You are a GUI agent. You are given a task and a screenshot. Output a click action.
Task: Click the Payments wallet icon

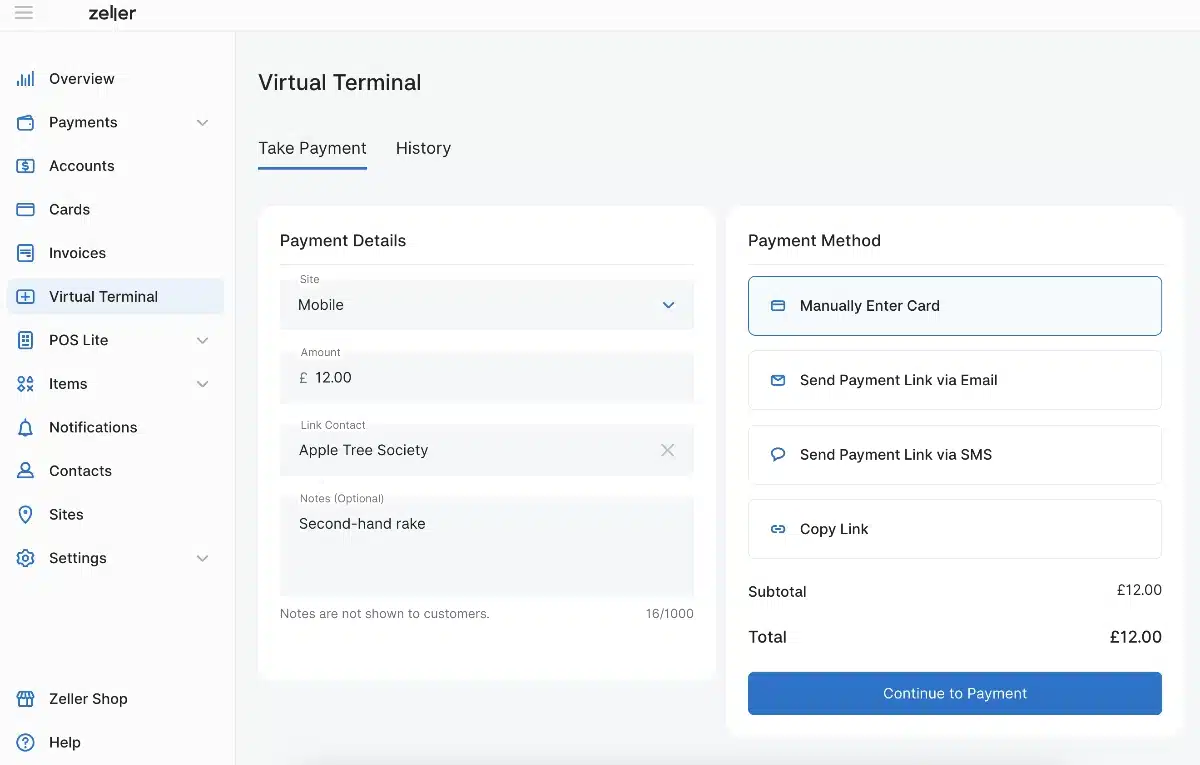(26, 122)
